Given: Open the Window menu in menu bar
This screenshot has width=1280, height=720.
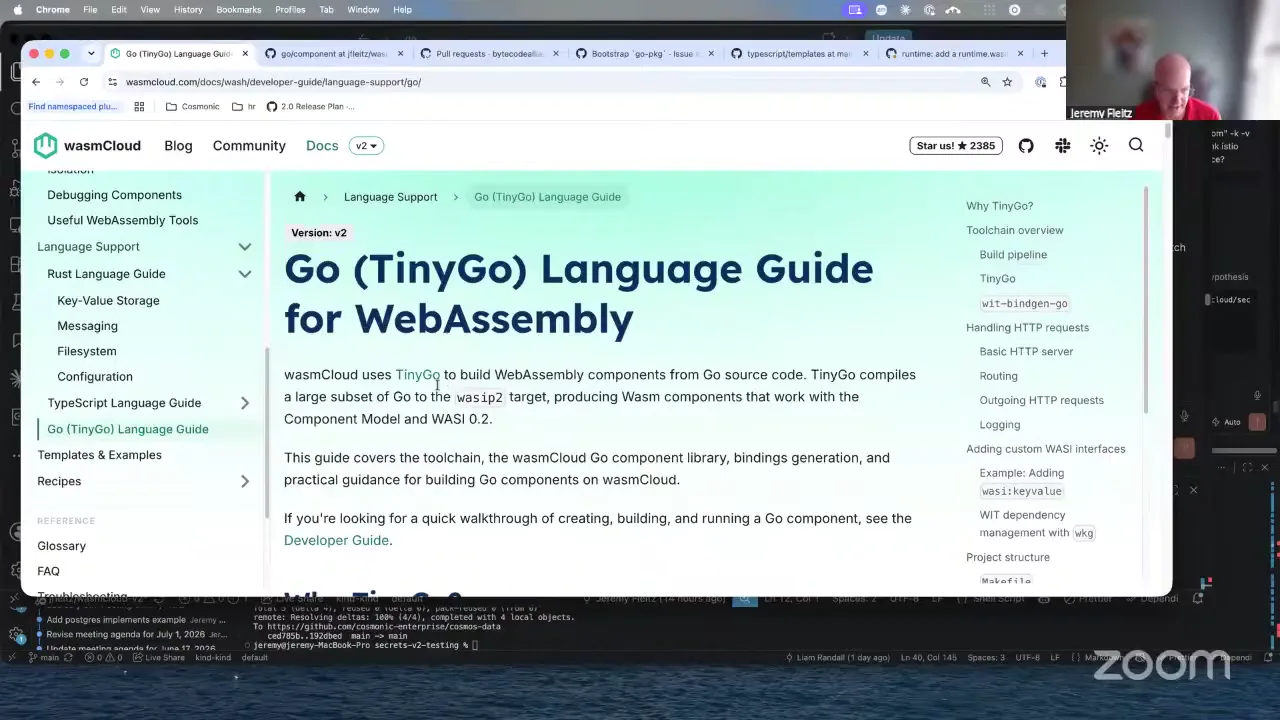Looking at the screenshot, I should click(363, 10).
